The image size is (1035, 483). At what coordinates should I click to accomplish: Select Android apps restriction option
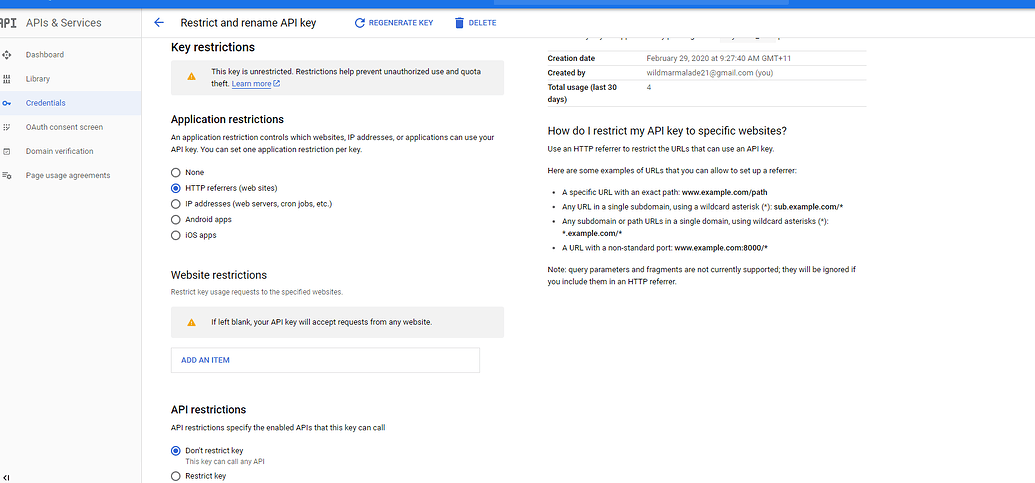(176, 220)
